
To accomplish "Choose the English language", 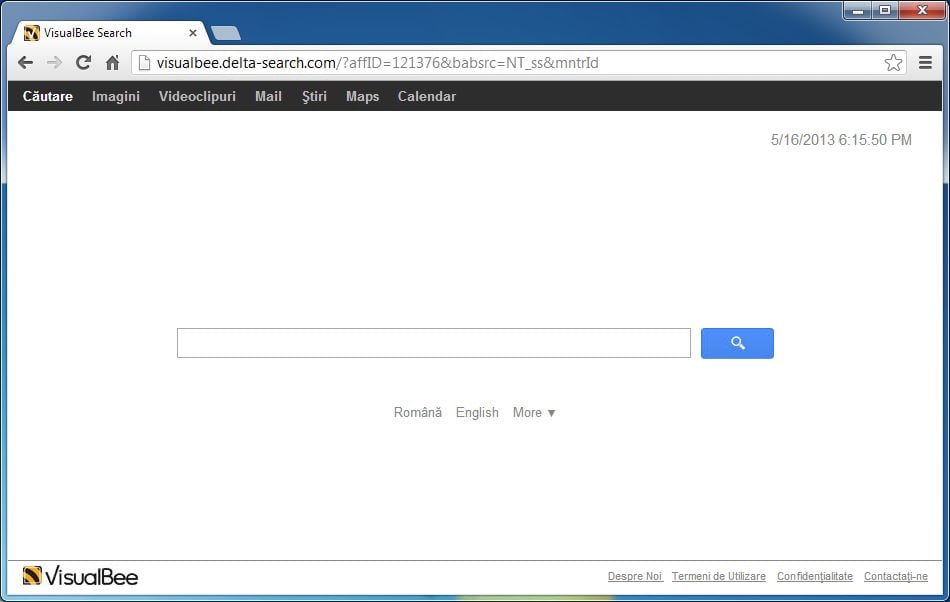I will 477,412.
